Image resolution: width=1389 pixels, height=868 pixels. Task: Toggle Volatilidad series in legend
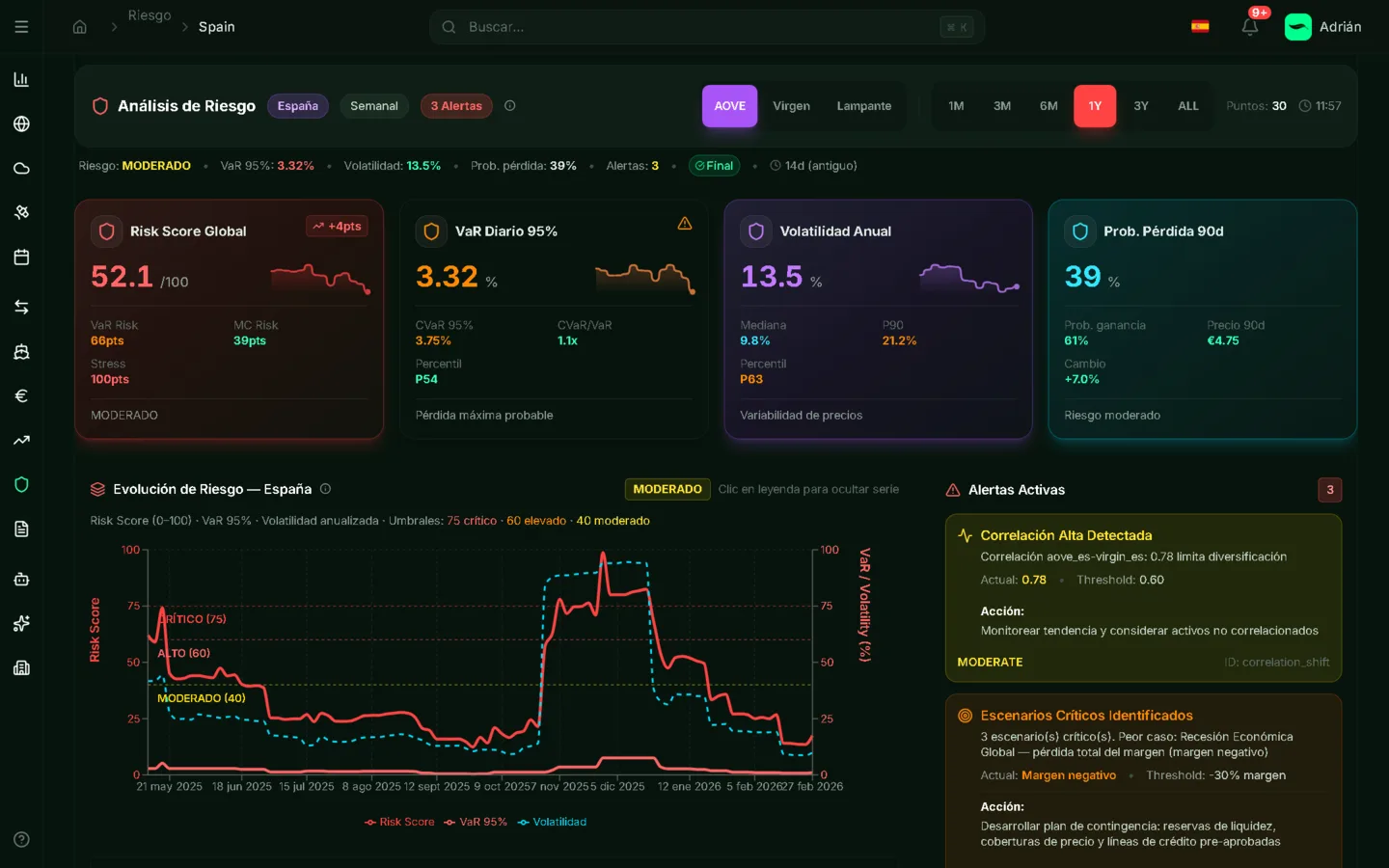552,822
